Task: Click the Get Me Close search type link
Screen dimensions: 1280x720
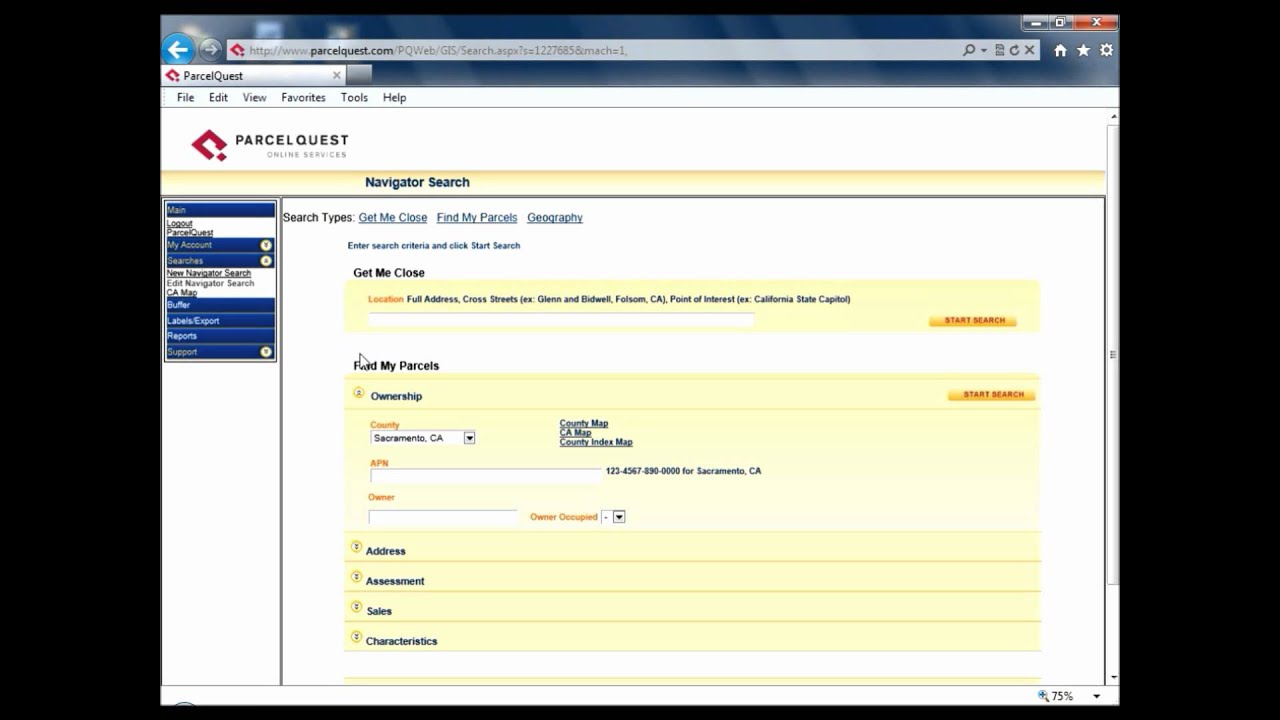Action: (393, 218)
